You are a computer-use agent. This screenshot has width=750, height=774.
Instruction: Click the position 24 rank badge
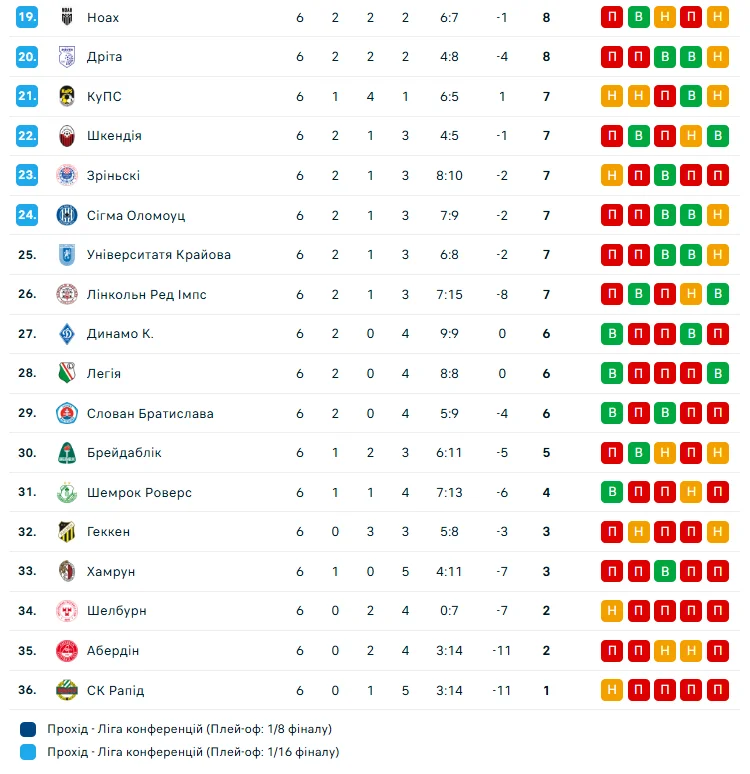tap(27, 215)
